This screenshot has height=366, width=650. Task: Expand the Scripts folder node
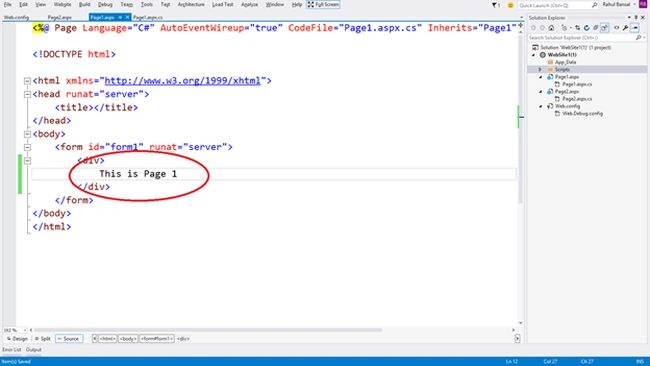540,70
